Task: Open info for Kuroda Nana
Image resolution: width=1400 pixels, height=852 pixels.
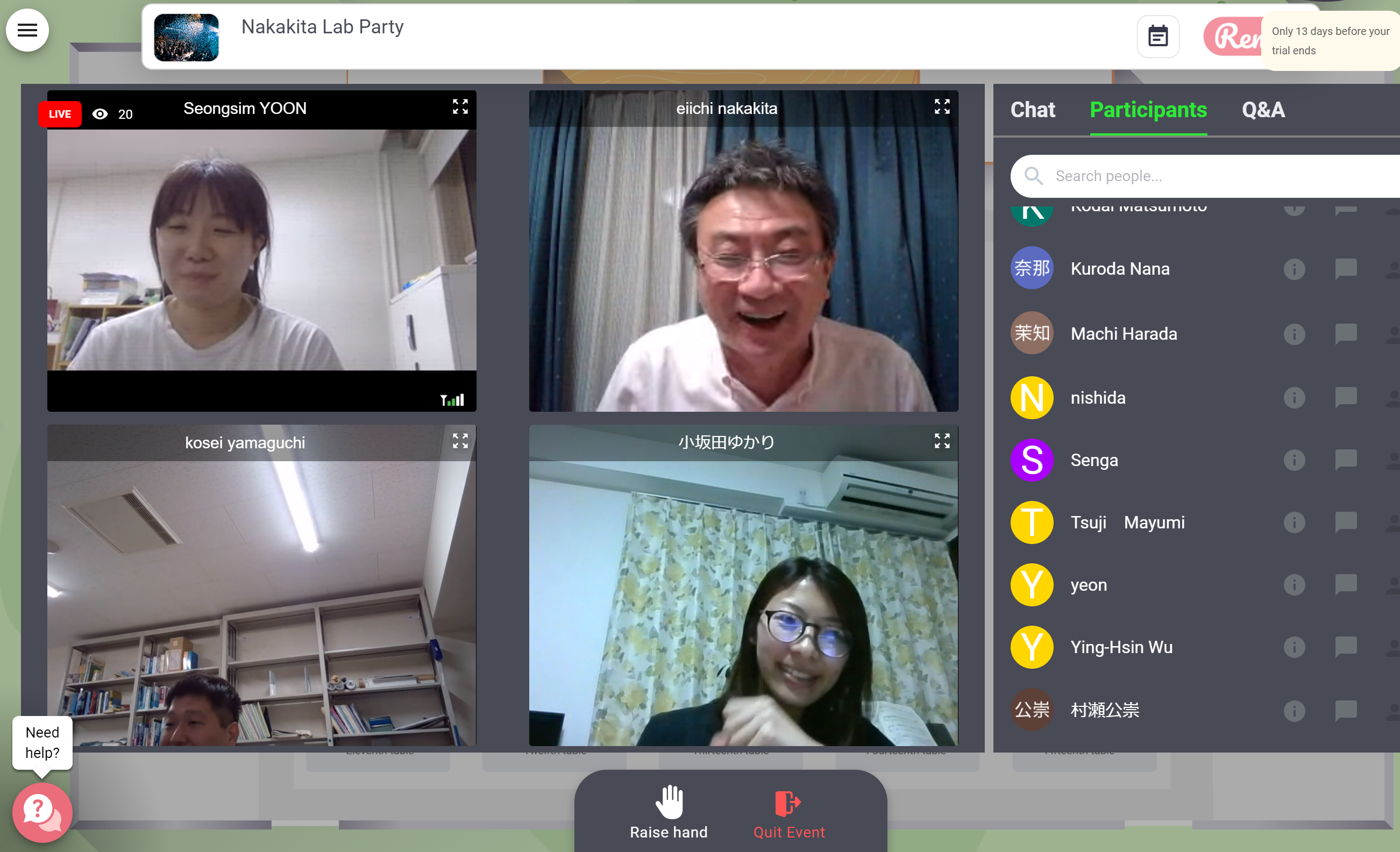Action: click(x=1294, y=269)
